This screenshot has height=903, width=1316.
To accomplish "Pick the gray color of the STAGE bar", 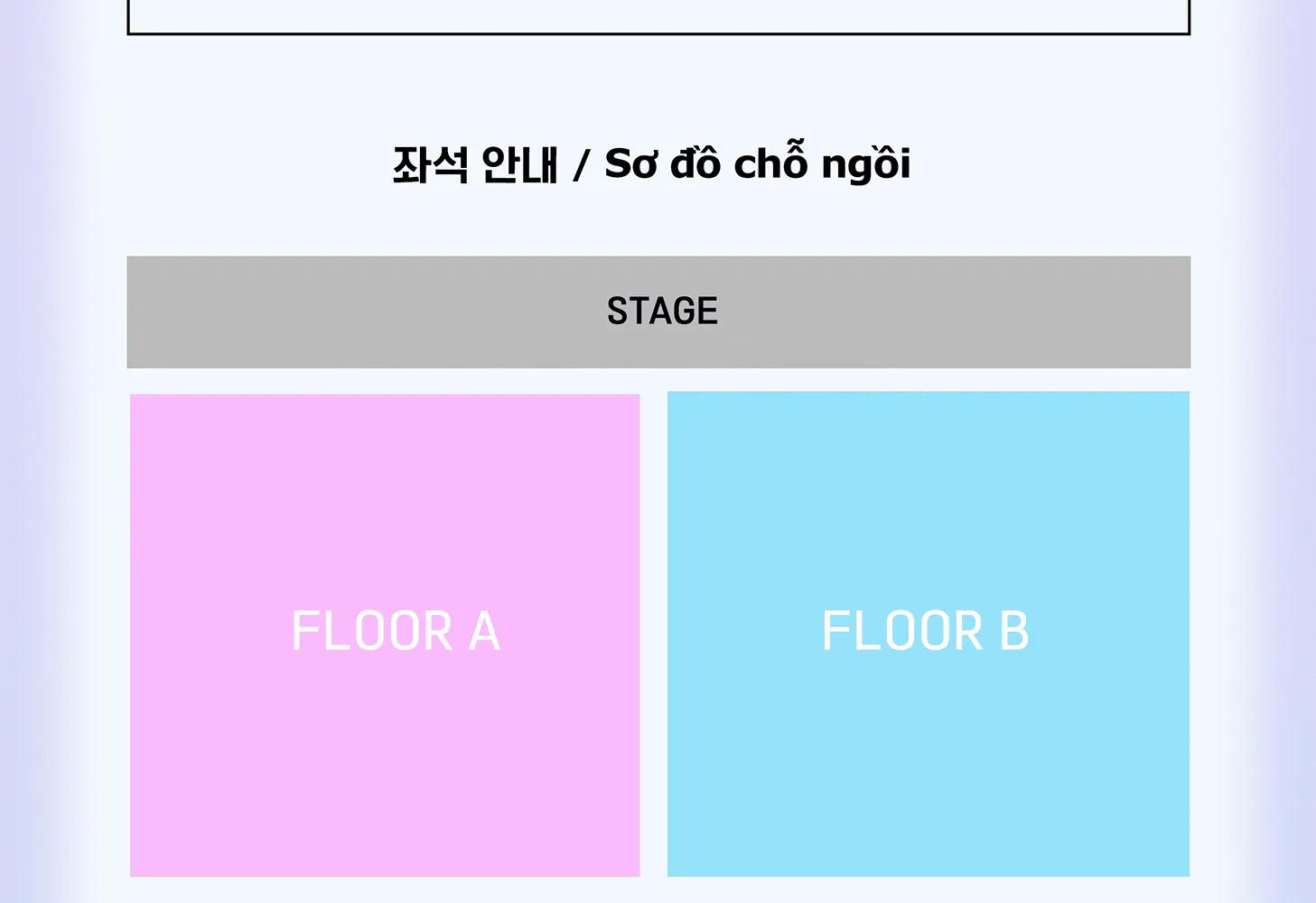I will coord(361,312).
